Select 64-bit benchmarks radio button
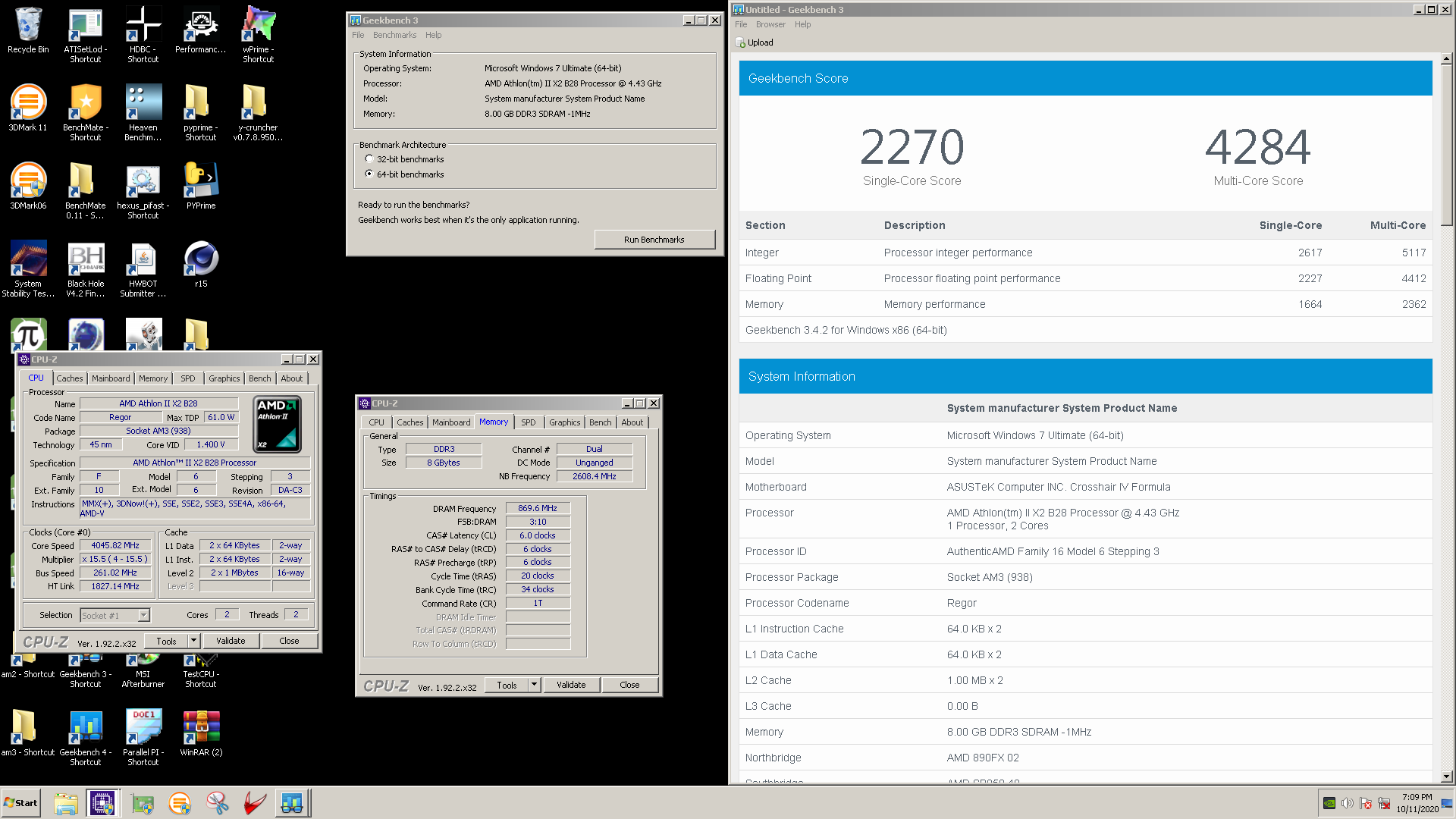The width and height of the screenshot is (1456, 819). [x=369, y=174]
